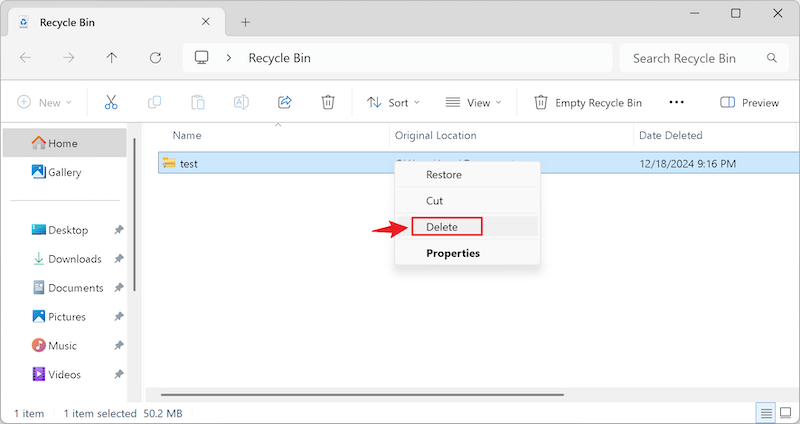Refresh the Recycle Bin view
Image resolution: width=800 pixels, height=424 pixels.
tap(155, 58)
